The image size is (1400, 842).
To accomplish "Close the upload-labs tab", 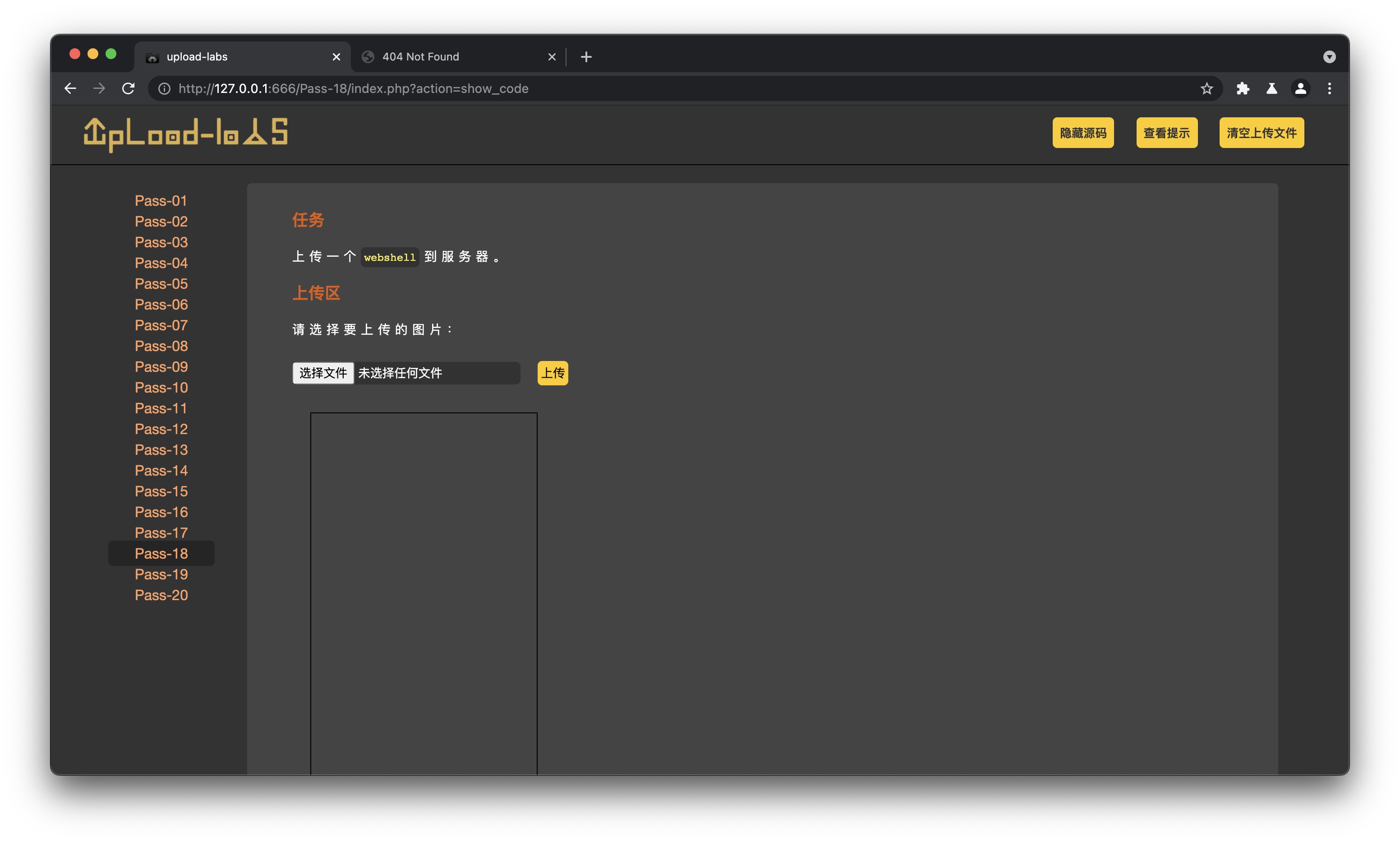I will point(336,57).
